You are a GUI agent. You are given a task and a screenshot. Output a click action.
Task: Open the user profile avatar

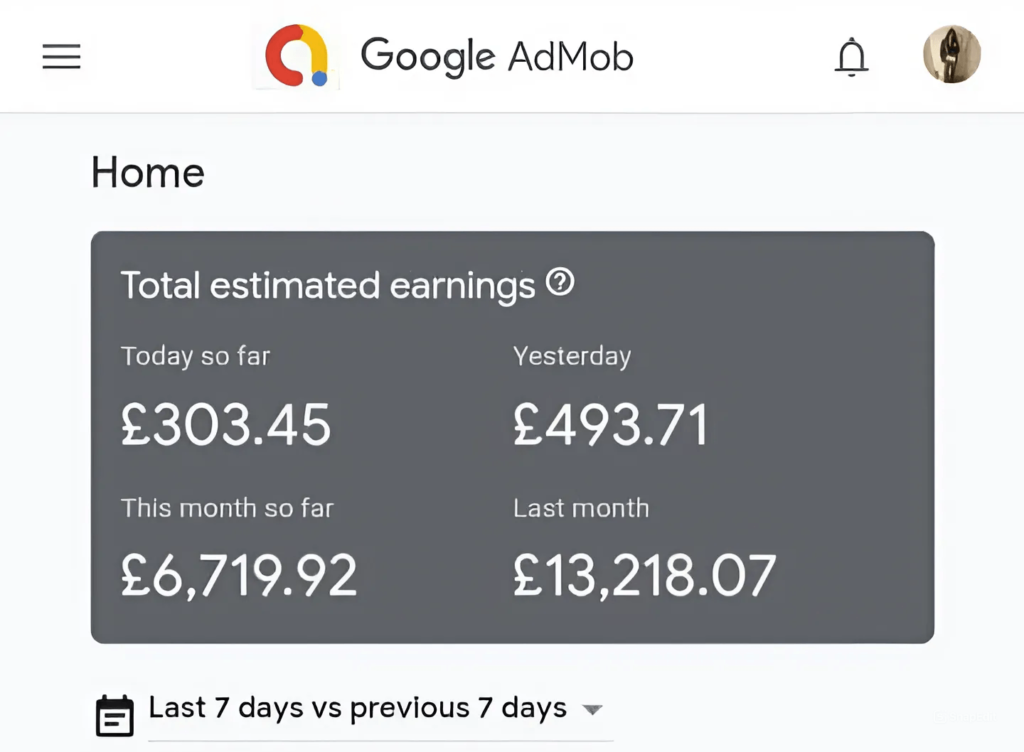(951, 55)
